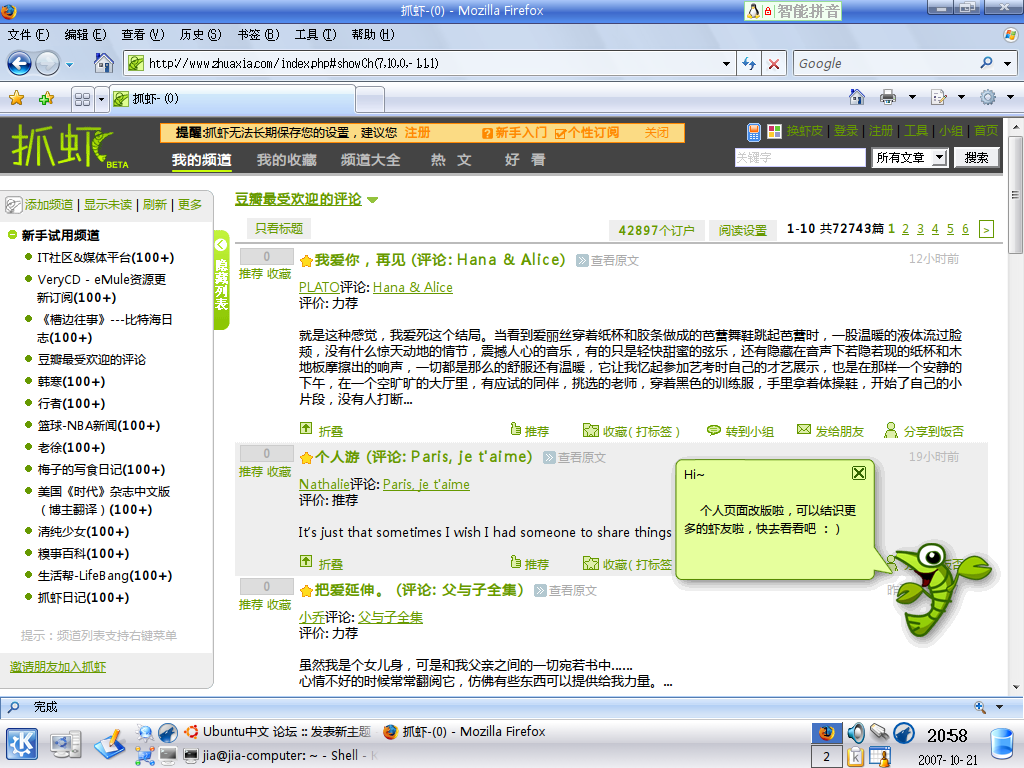
Task: Open the printer options dropdown arrow
Action: click(912, 97)
